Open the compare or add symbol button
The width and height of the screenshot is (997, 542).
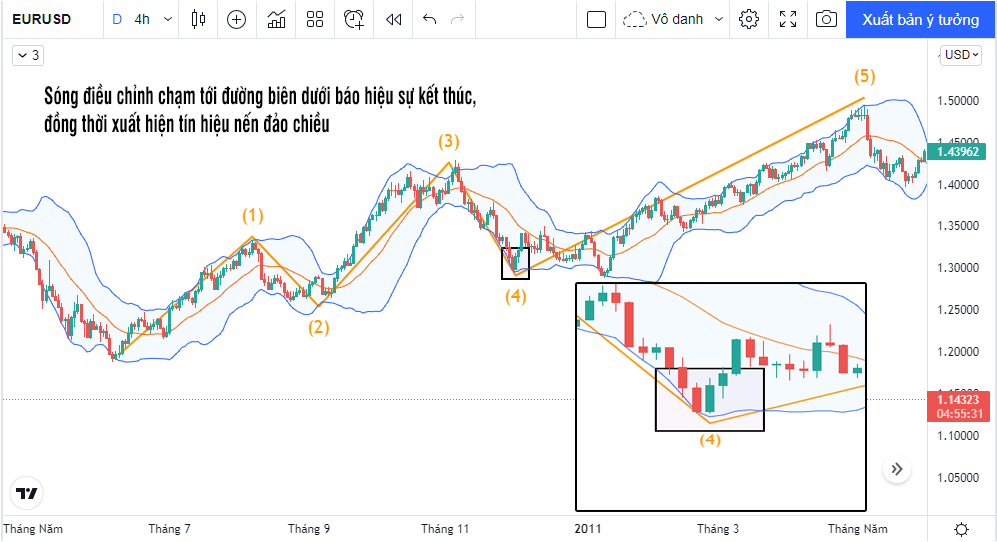(237, 19)
